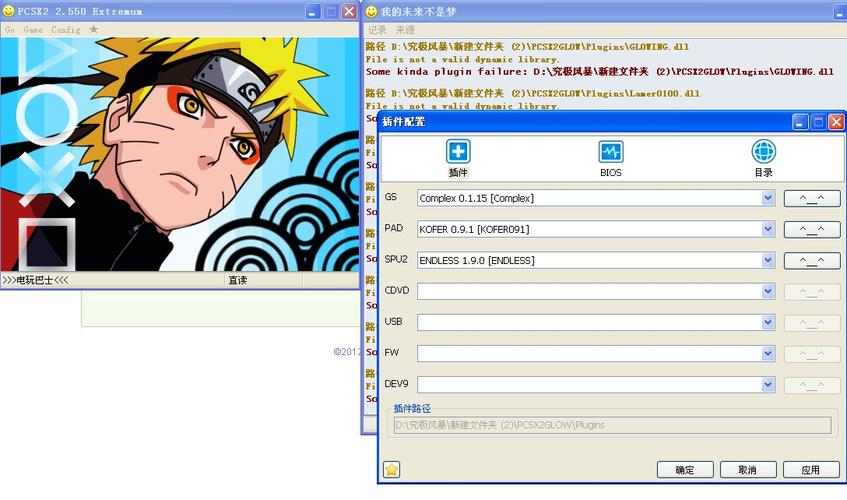Click the yellow star icon in plugin dialog
The width and height of the screenshot is (847, 500).
(392, 469)
